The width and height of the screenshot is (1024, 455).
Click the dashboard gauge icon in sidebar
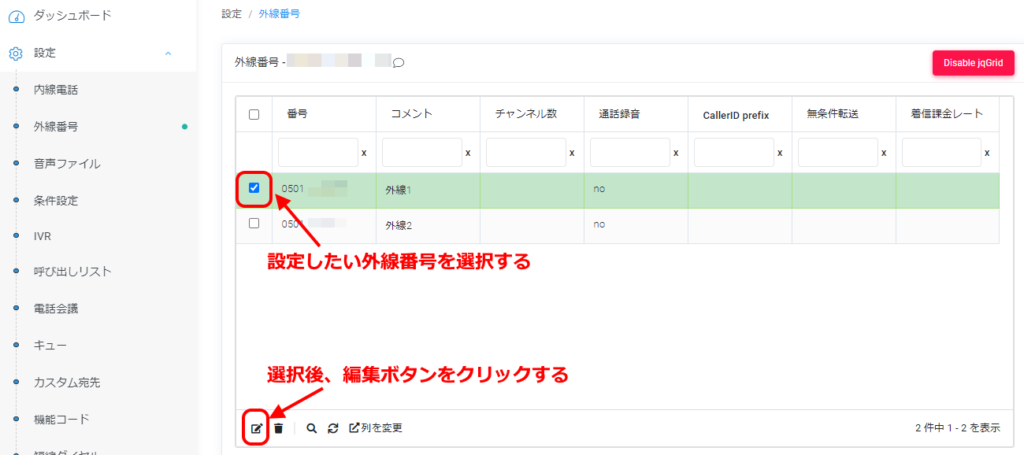click(16, 16)
